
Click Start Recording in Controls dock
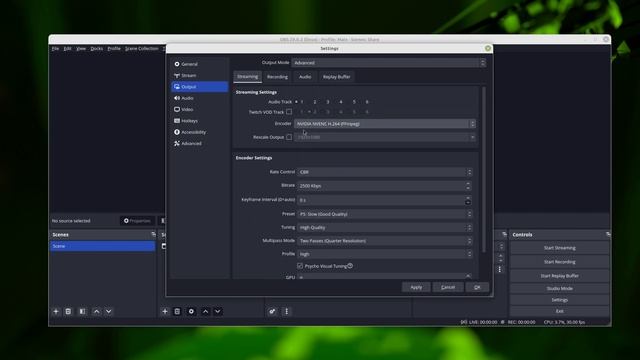tap(560, 262)
